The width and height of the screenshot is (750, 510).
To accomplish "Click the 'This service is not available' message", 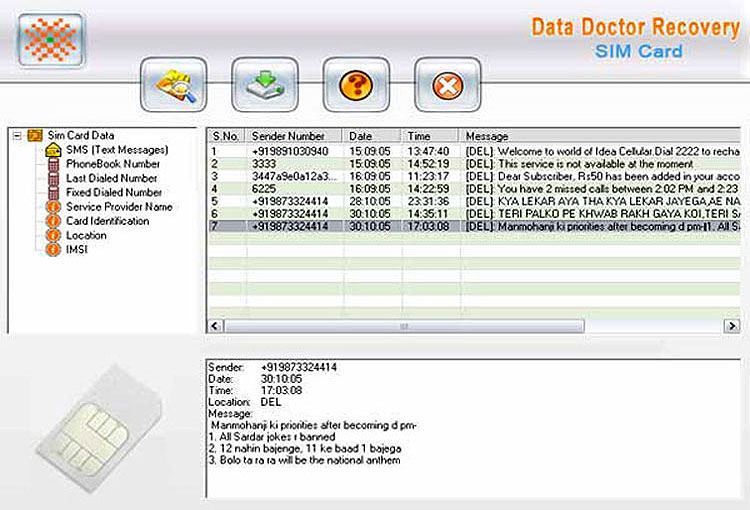I will click(579, 164).
